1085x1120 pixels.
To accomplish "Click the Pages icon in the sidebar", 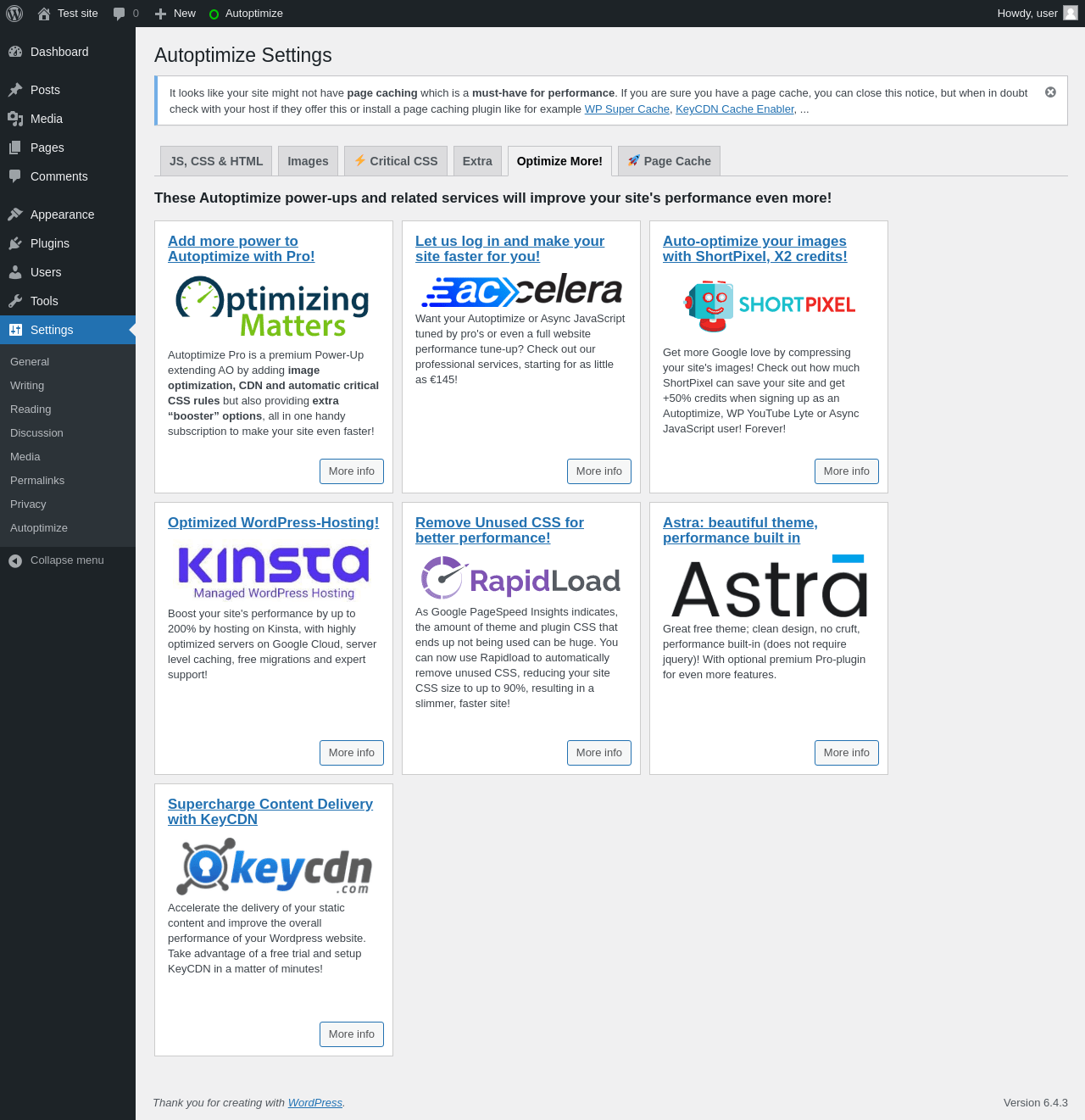I will pyautogui.click(x=15, y=148).
